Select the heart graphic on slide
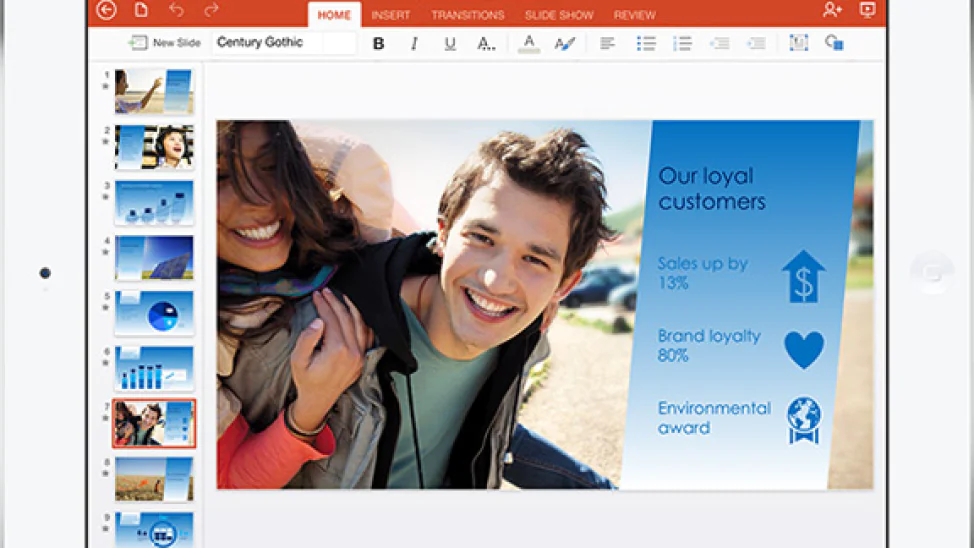 click(x=804, y=350)
